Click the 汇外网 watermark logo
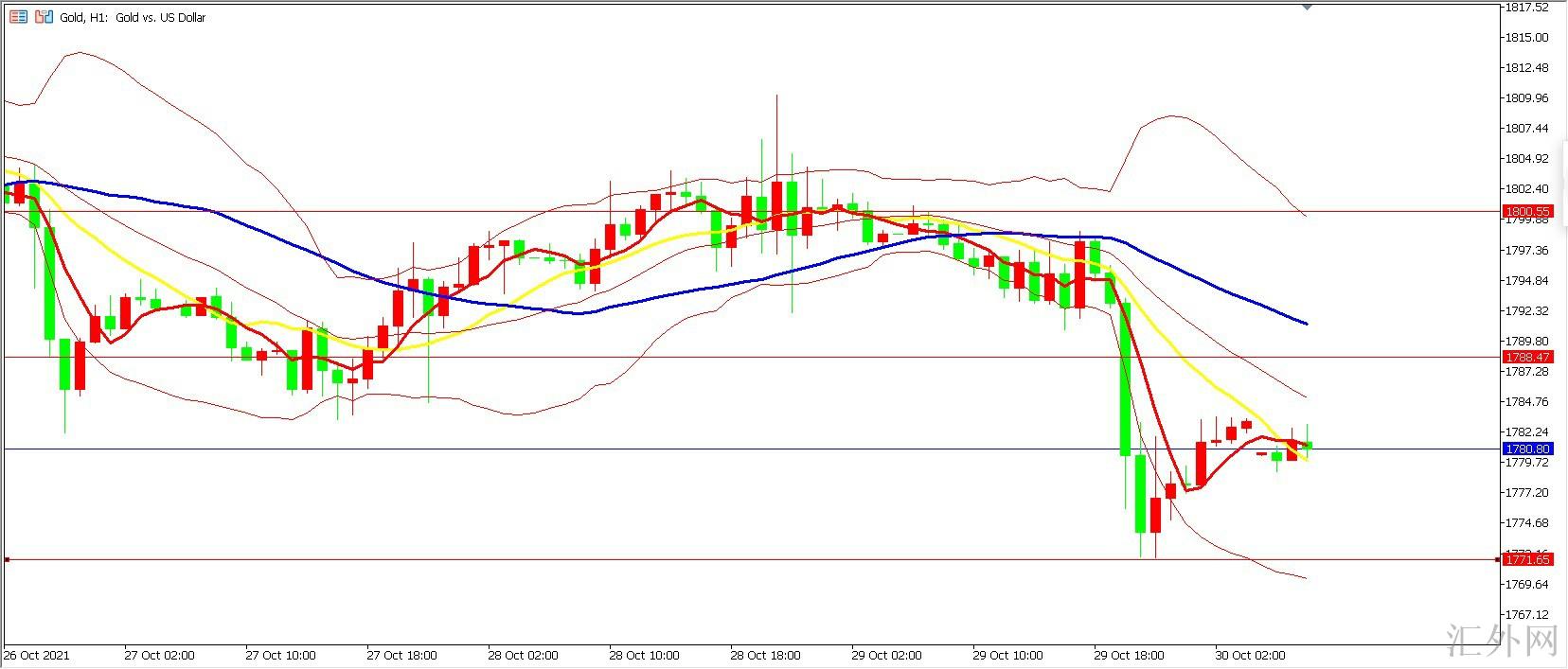 pyautogui.click(x=1504, y=641)
